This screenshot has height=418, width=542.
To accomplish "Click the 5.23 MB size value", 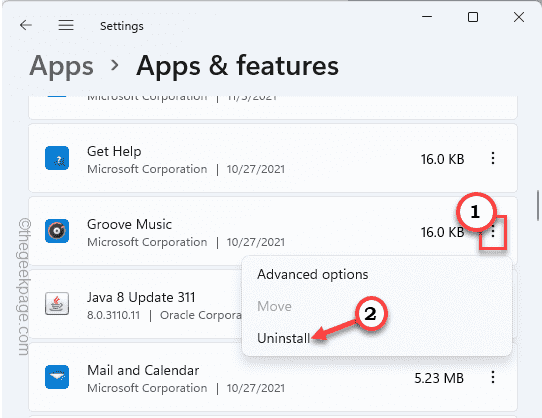I will pyautogui.click(x=439, y=378).
